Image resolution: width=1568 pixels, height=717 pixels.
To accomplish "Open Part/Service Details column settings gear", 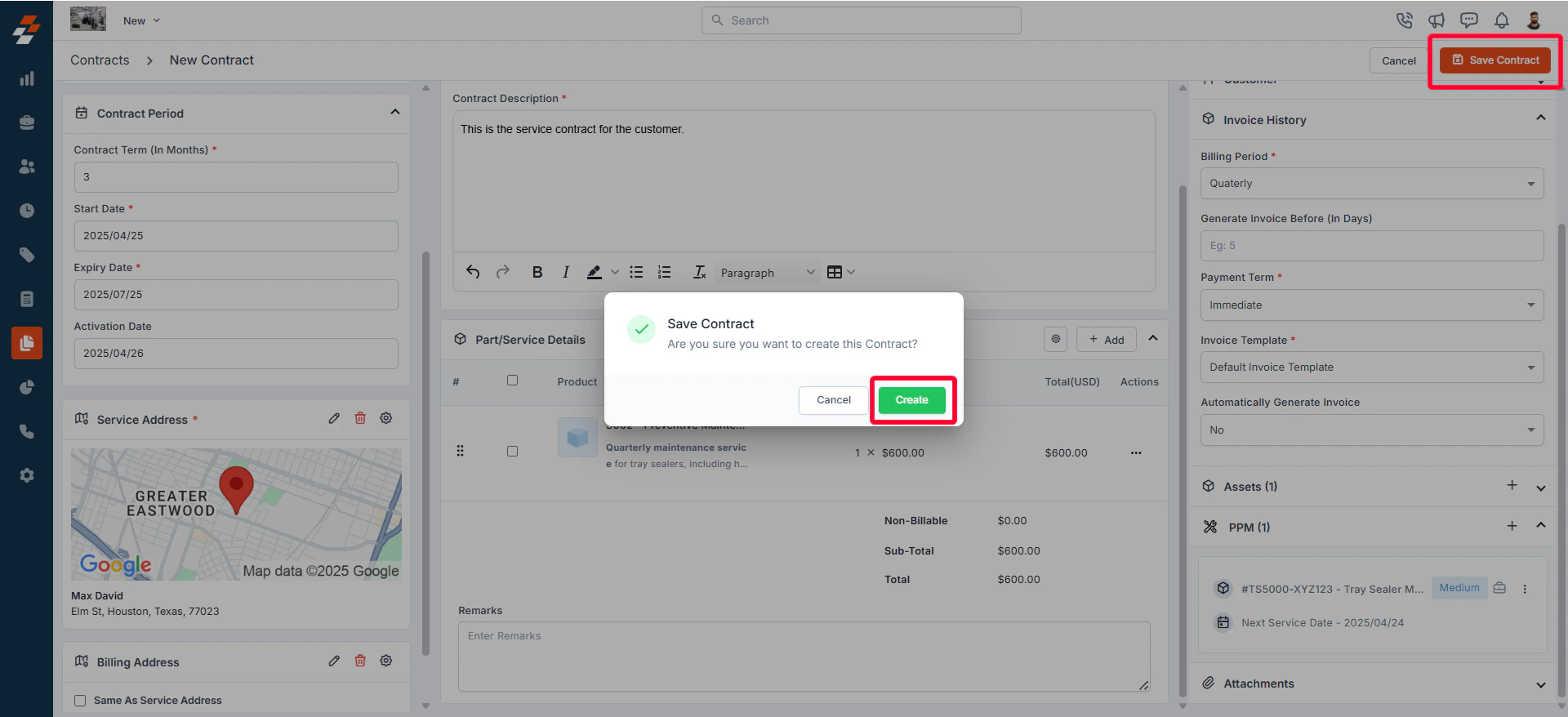I will (x=1056, y=339).
